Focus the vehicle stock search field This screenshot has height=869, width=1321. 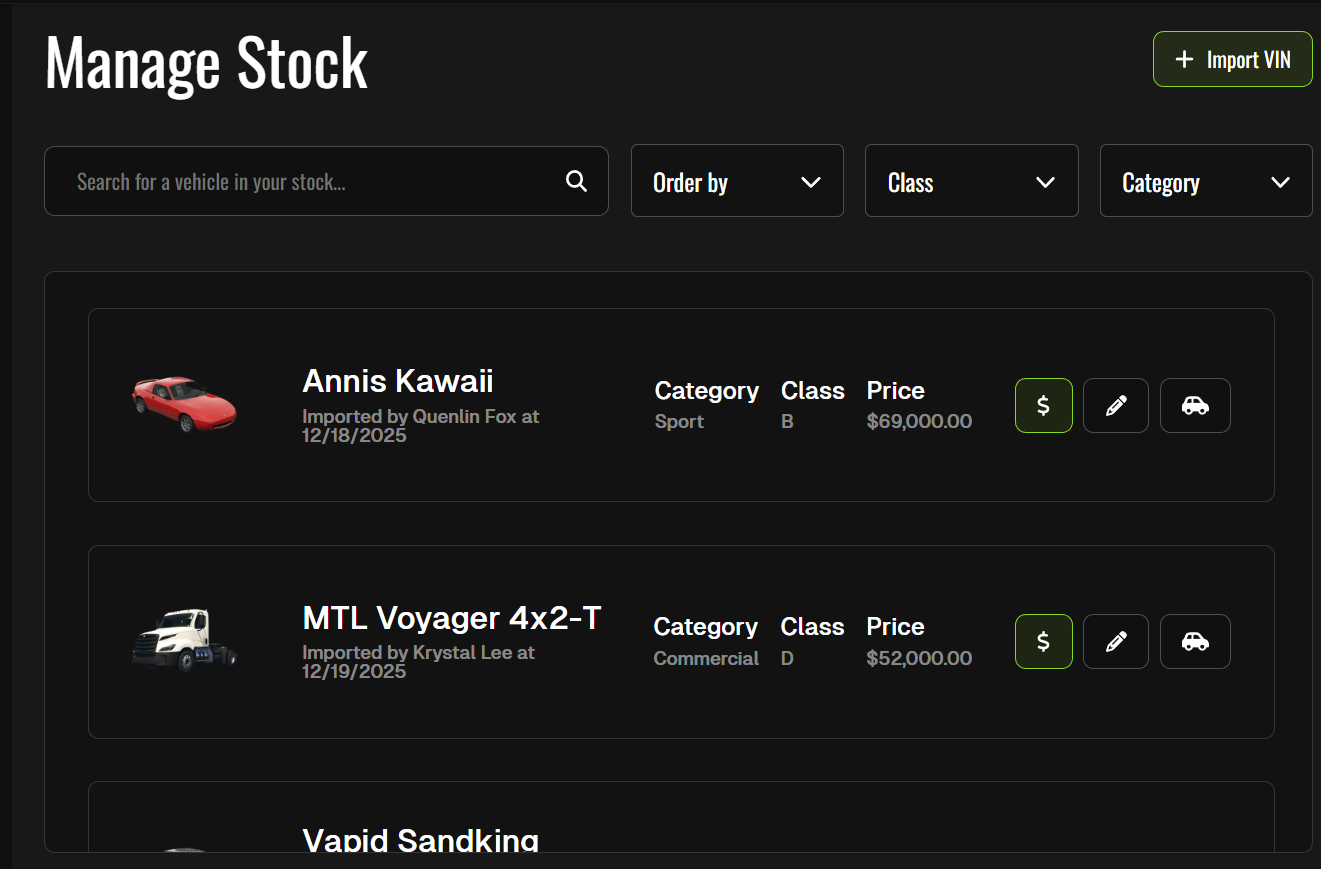(310, 182)
